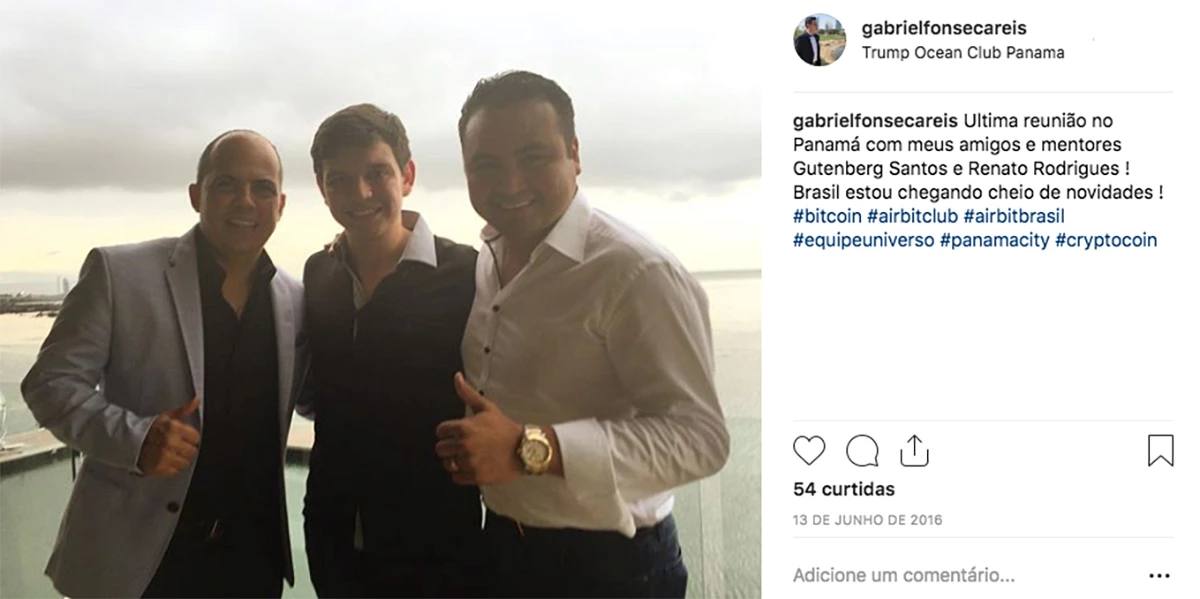Open the three-dot more options menu
This screenshot has width=1200, height=599.
click(1159, 576)
